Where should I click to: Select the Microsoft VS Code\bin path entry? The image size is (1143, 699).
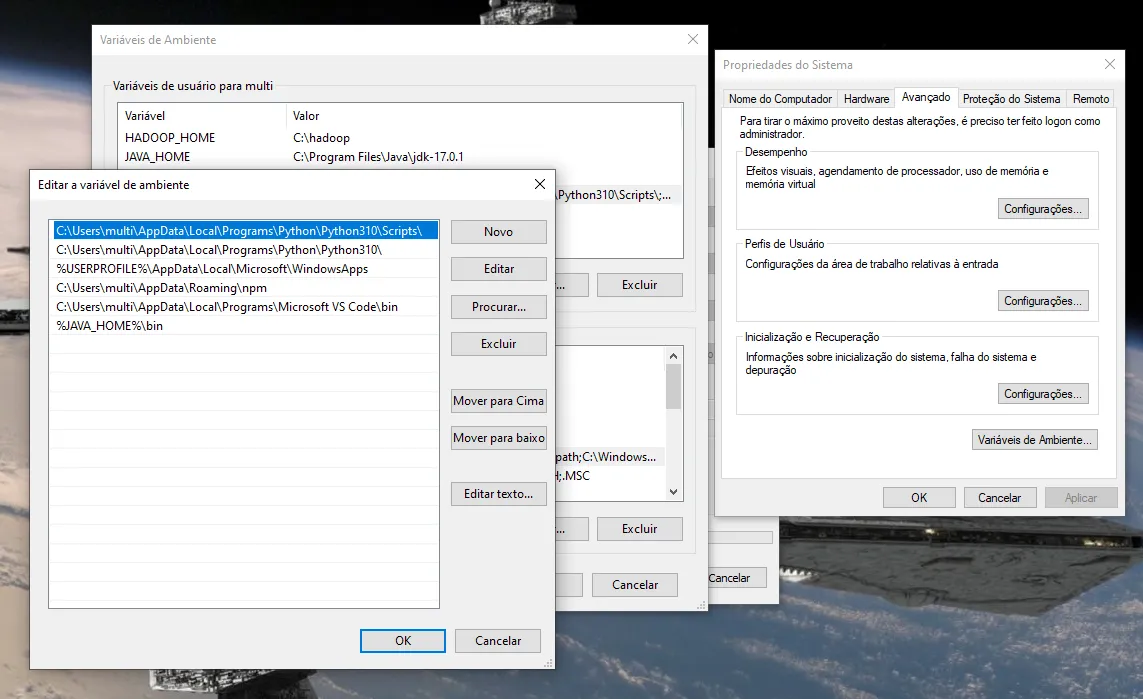(246, 307)
